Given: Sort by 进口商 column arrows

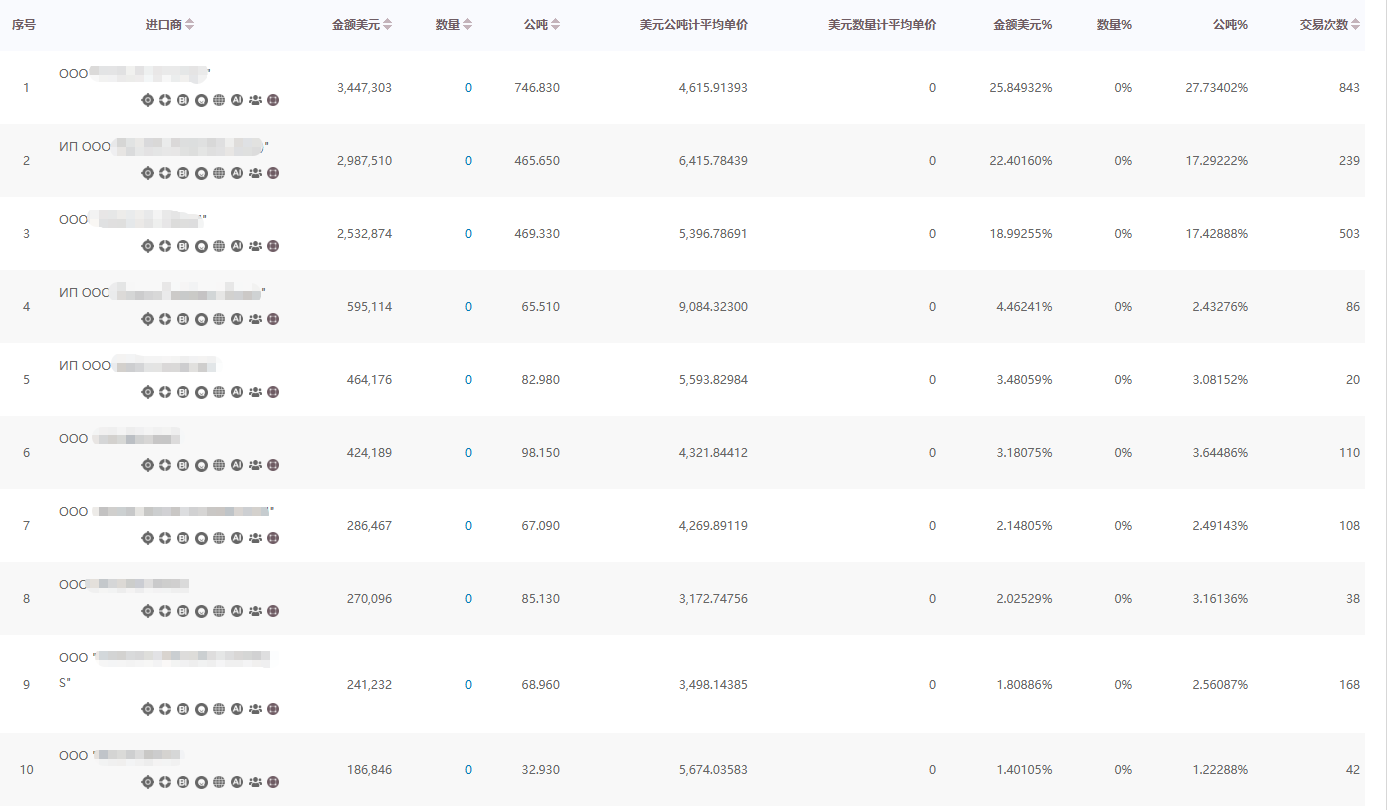Looking at the screenshot, I should (x=190, y=25).
